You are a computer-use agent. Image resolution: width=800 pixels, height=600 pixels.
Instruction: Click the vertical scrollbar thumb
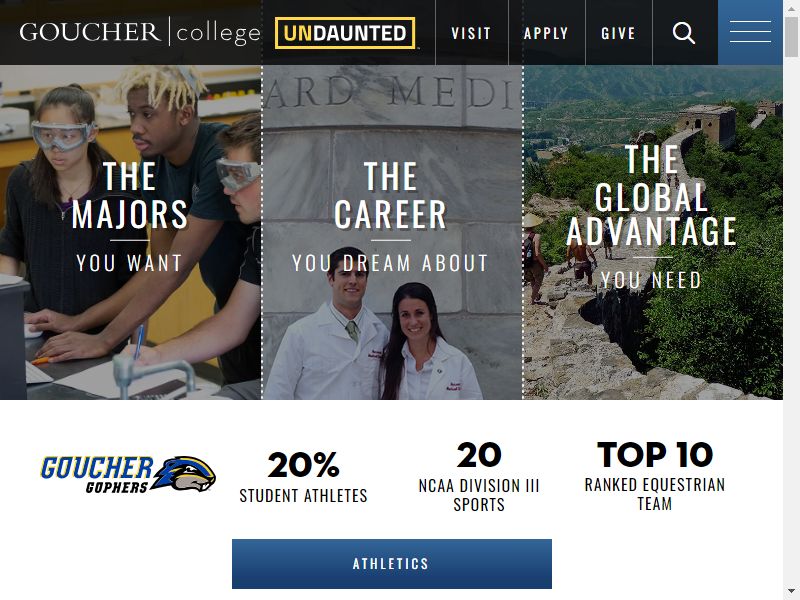(x=791, y=36)
